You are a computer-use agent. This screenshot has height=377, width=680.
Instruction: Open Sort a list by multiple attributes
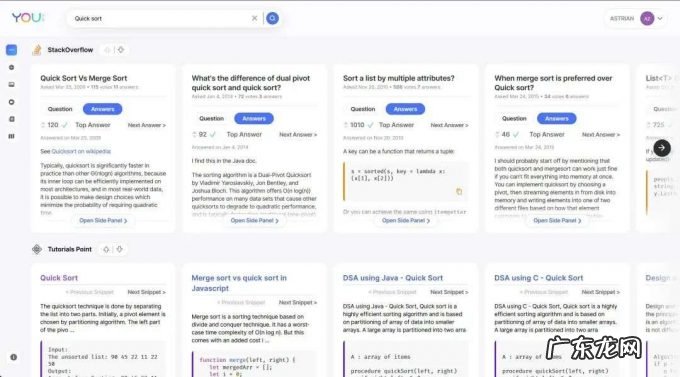pos(399,78)
